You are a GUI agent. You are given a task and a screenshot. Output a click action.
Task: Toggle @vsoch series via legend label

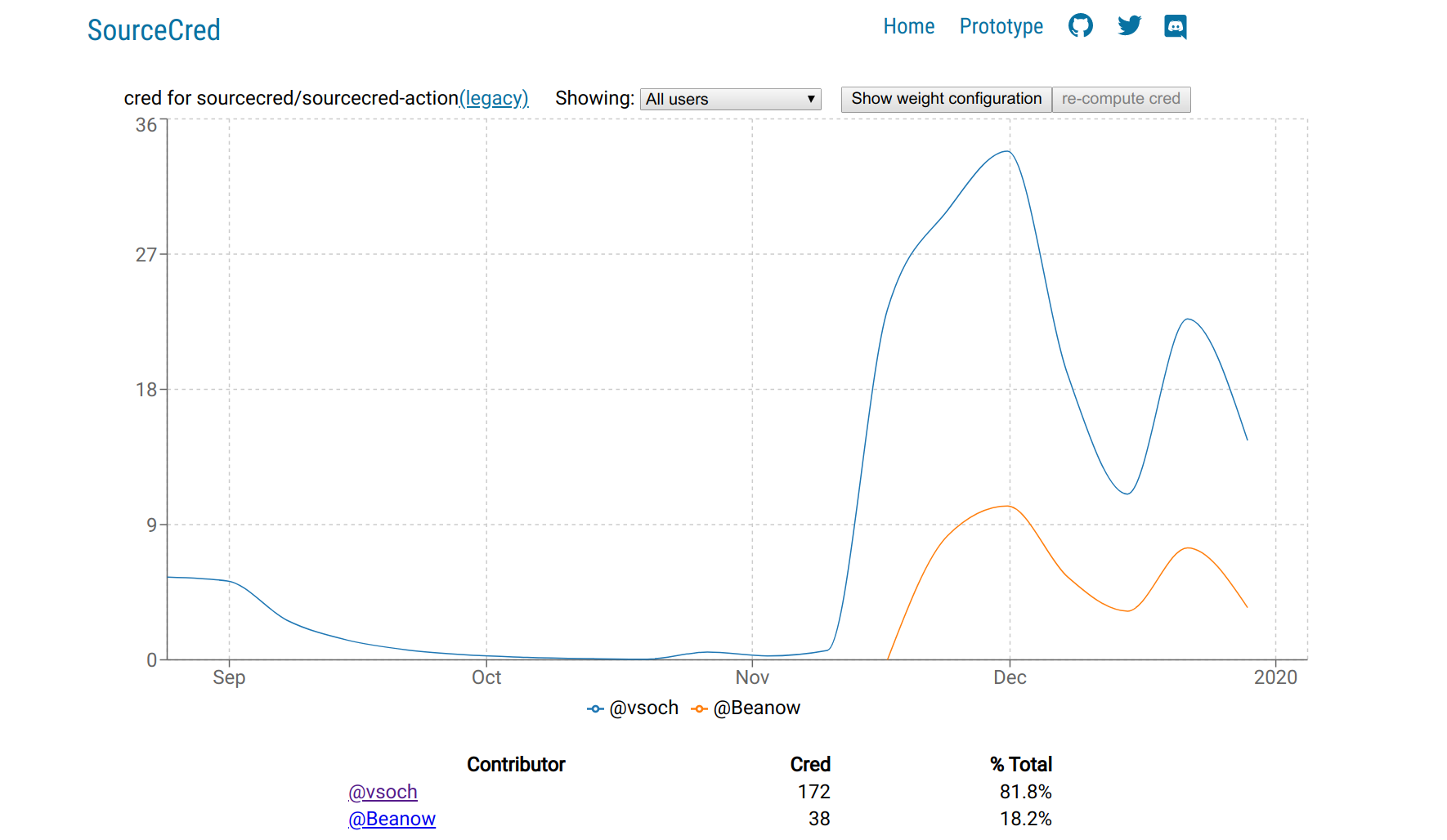pyautogui.click(x=644, y=708)
